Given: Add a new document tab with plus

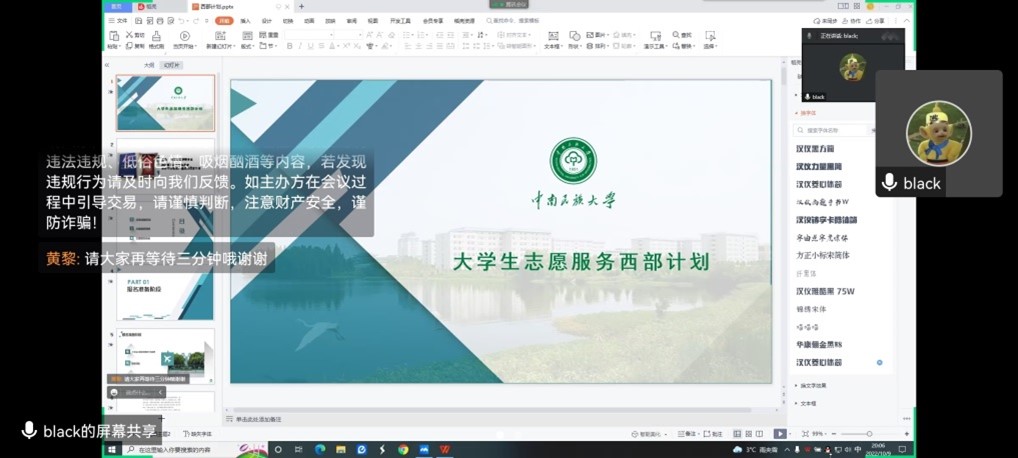Looking at the screenshot, I should 301,6.
